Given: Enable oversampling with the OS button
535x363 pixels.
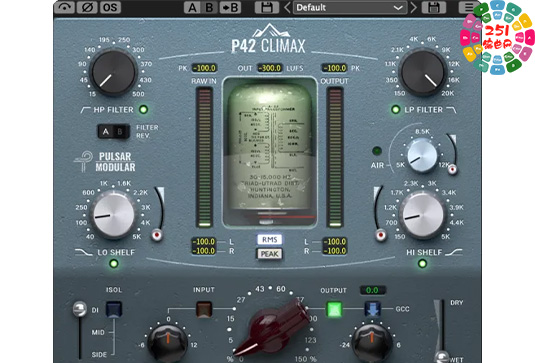Looking at the screenshot, I should pos(110,7).
